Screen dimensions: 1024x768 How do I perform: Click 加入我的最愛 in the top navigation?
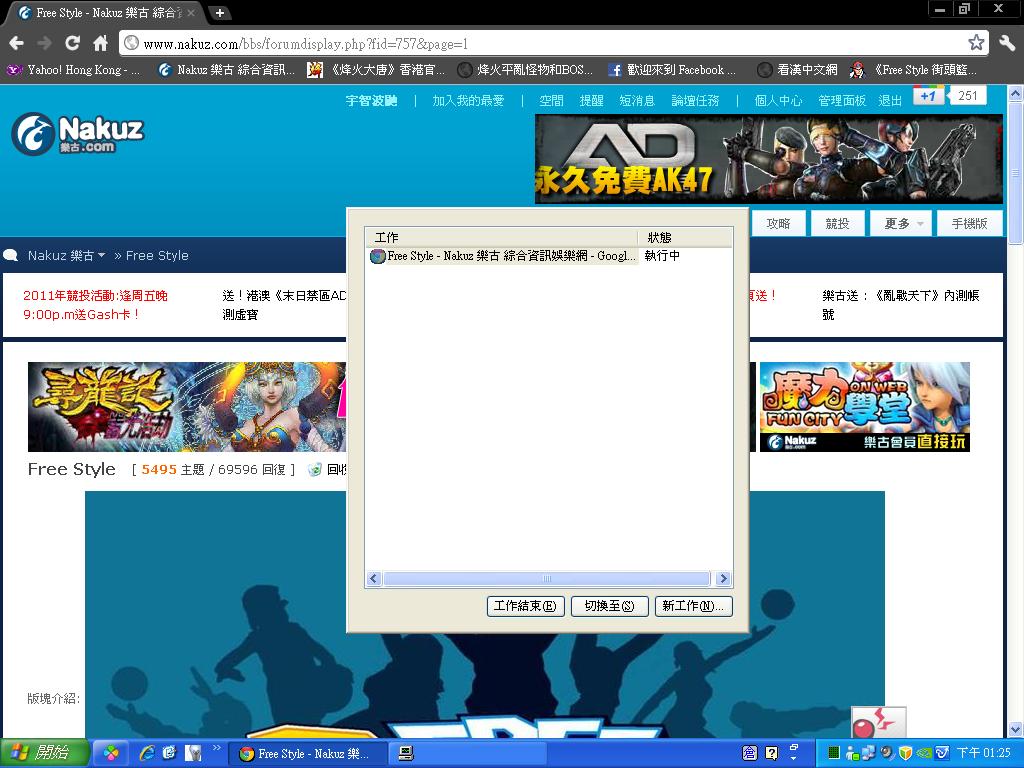point(468,101)
